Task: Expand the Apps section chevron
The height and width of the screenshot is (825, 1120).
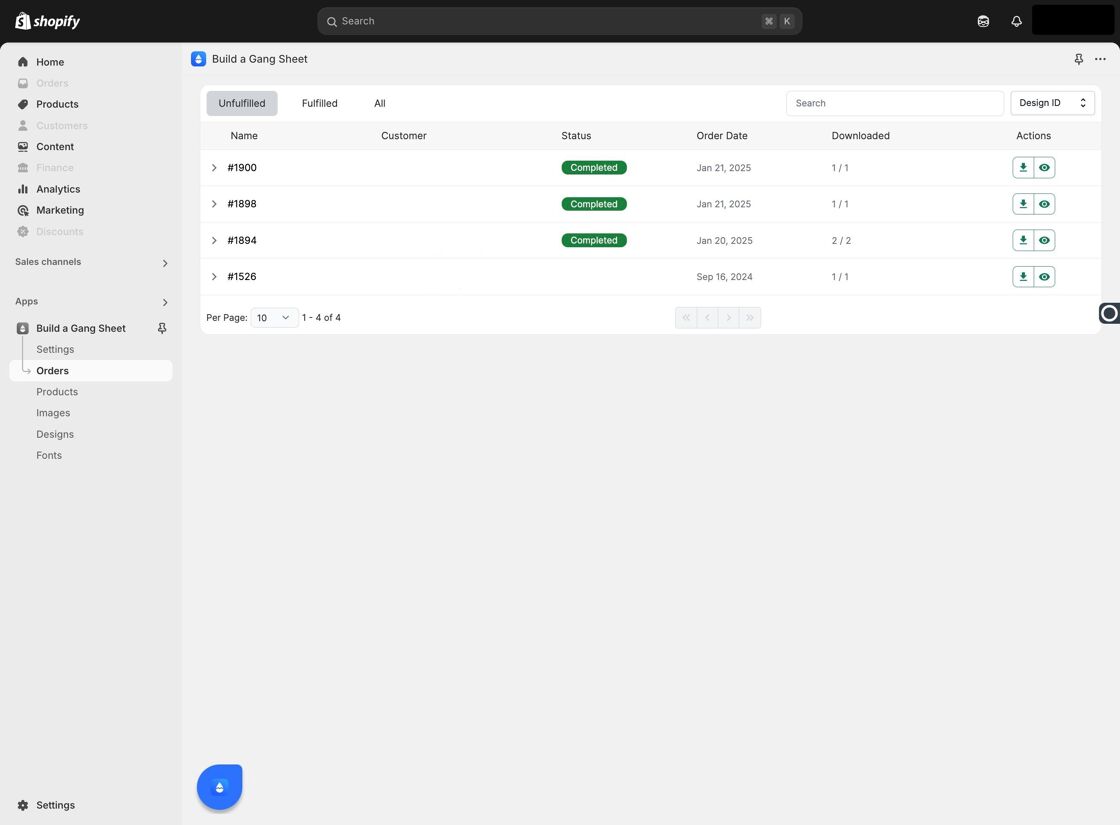Action: 165,303
